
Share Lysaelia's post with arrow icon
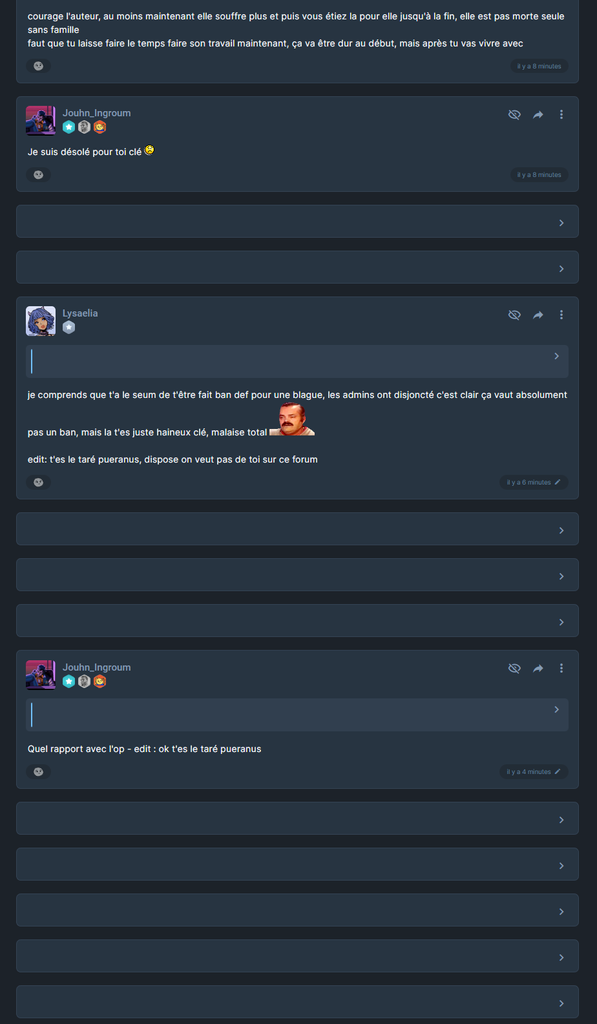[x=538, y=315]
